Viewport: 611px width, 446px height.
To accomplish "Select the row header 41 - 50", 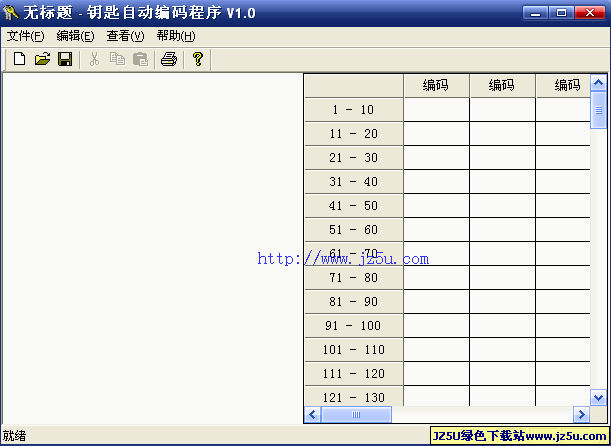I will pyautogui.click(x=353, y=206).
